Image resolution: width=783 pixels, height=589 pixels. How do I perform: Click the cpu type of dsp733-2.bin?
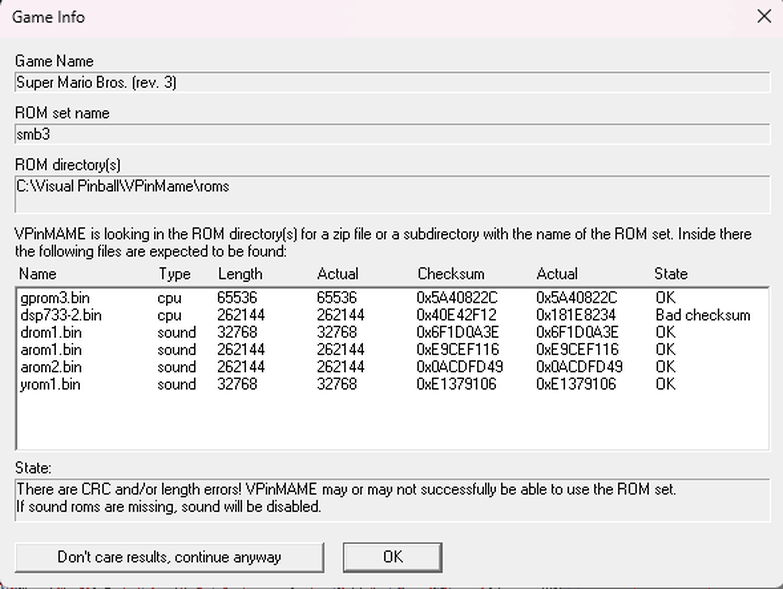pos(169,315)
